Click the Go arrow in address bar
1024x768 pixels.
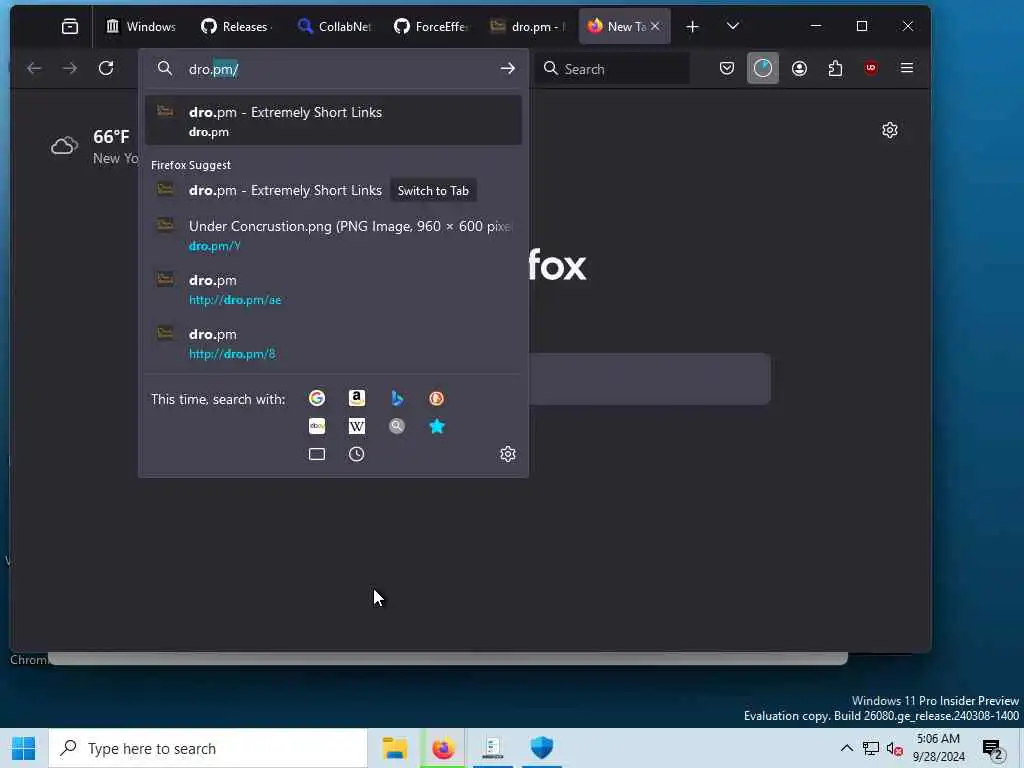click(507, 69)
